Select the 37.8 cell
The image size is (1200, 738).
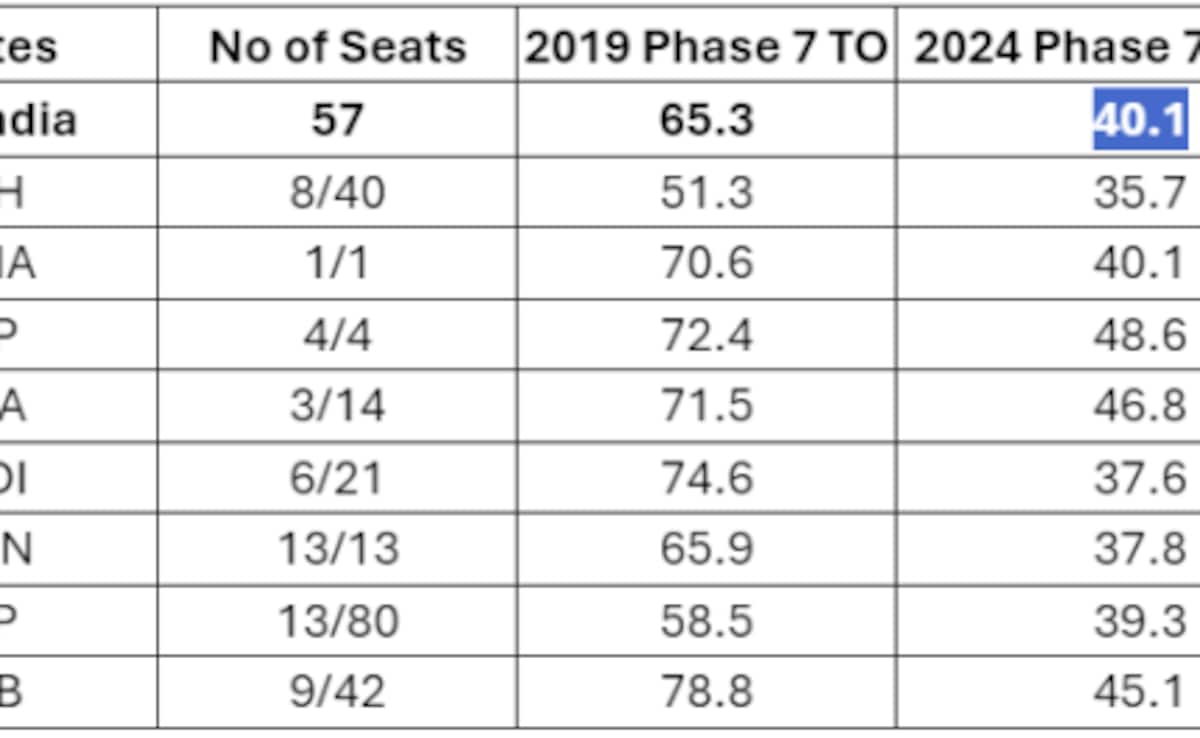[x=1140, y=548]
